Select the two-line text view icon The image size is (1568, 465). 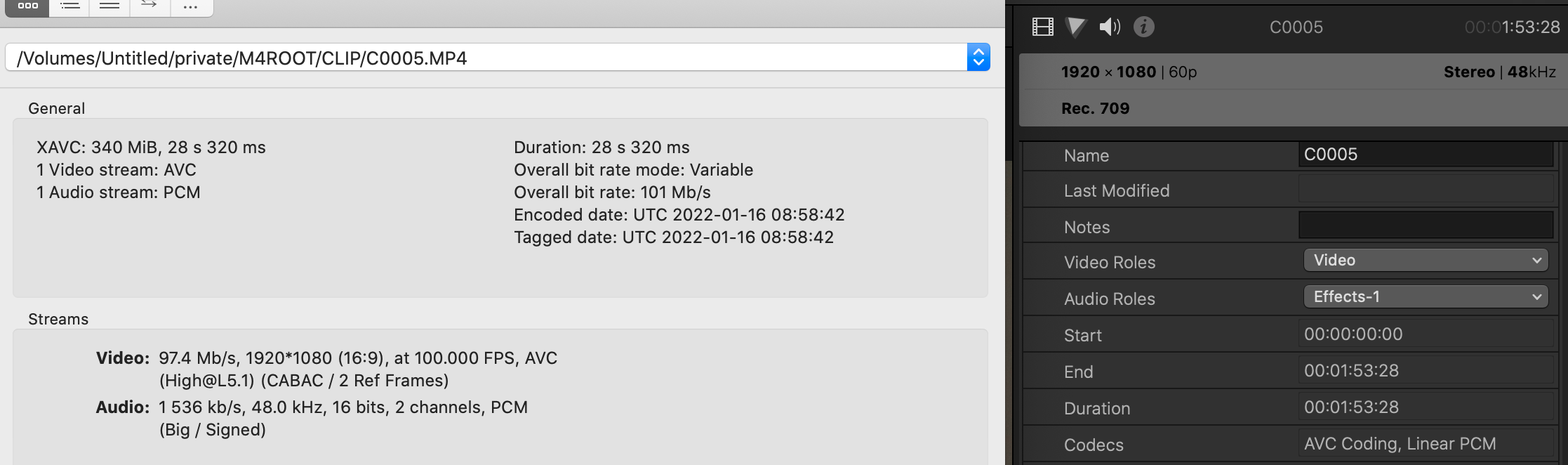(x=109, y=6)
